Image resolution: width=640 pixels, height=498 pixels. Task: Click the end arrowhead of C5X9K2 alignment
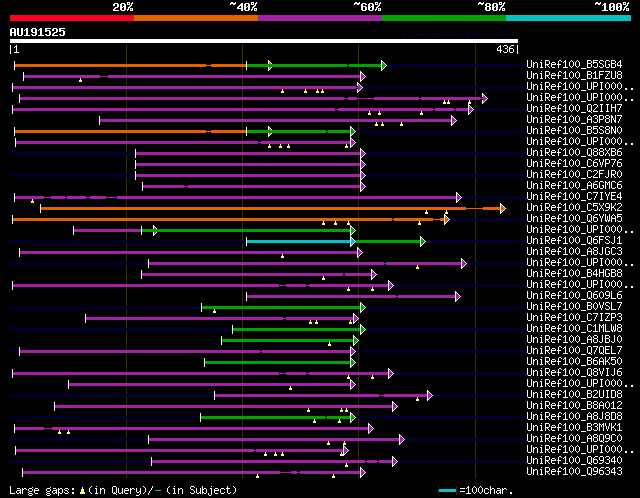503,208
